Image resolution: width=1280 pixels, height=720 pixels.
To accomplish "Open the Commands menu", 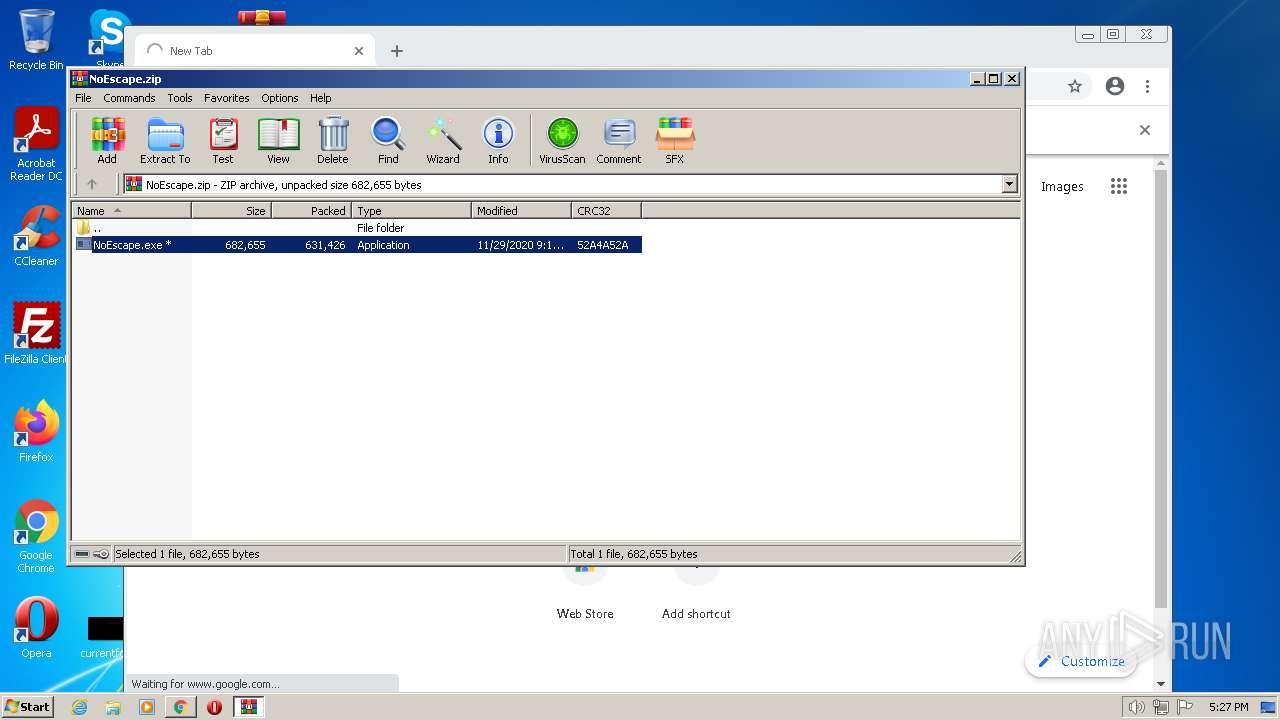I will [x=129, y=98].
